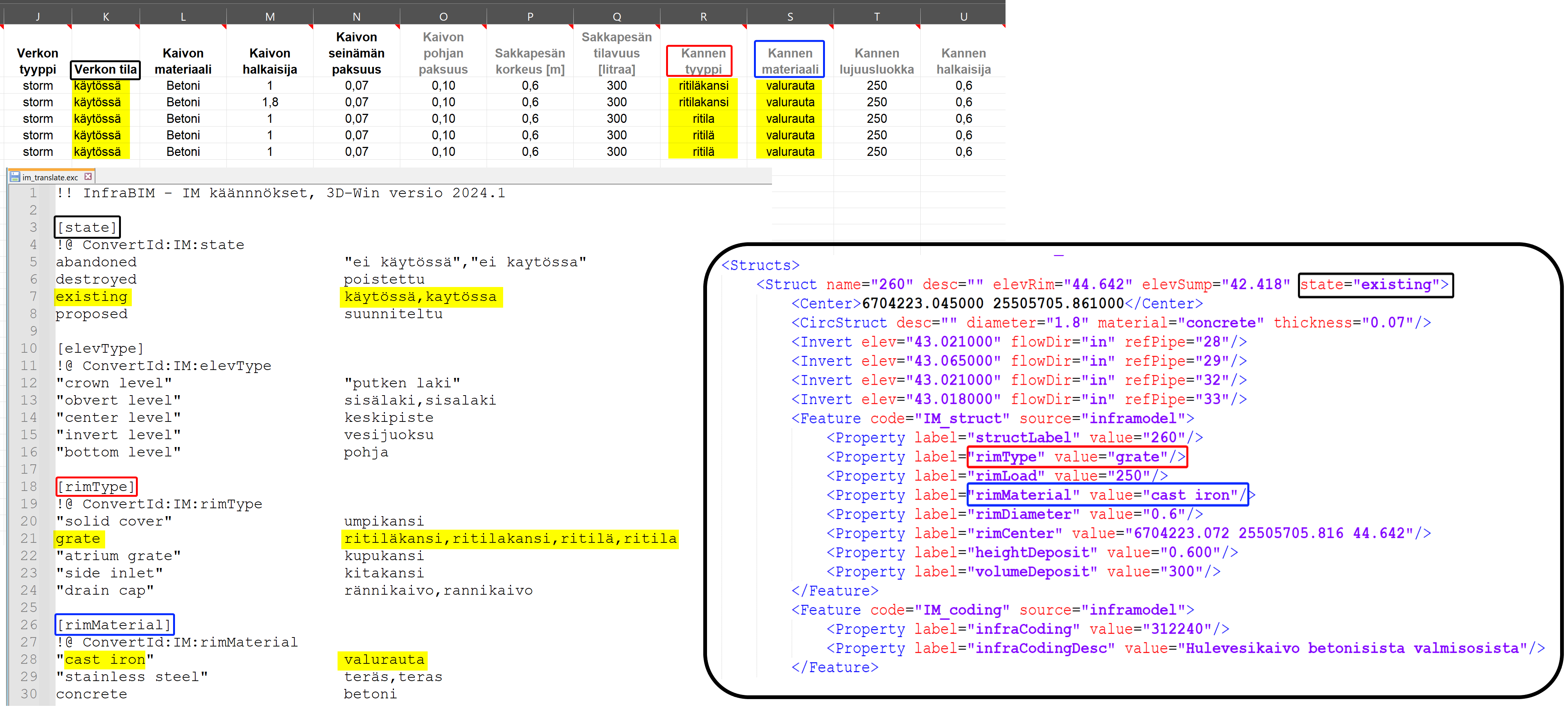Image resolution: width=1568 pixels, height=716 pixels.
Task: Open the im_translate.exc editor tab
Action: point(50,178)
